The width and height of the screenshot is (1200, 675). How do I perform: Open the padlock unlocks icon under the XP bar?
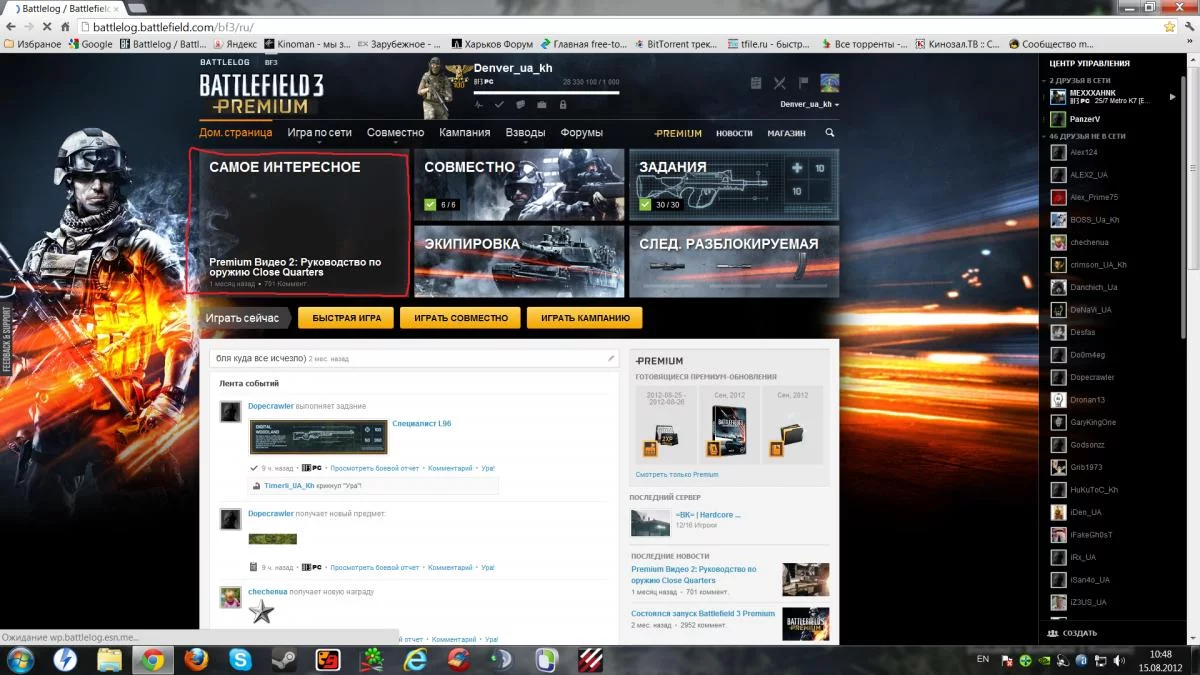click(563, 104)
